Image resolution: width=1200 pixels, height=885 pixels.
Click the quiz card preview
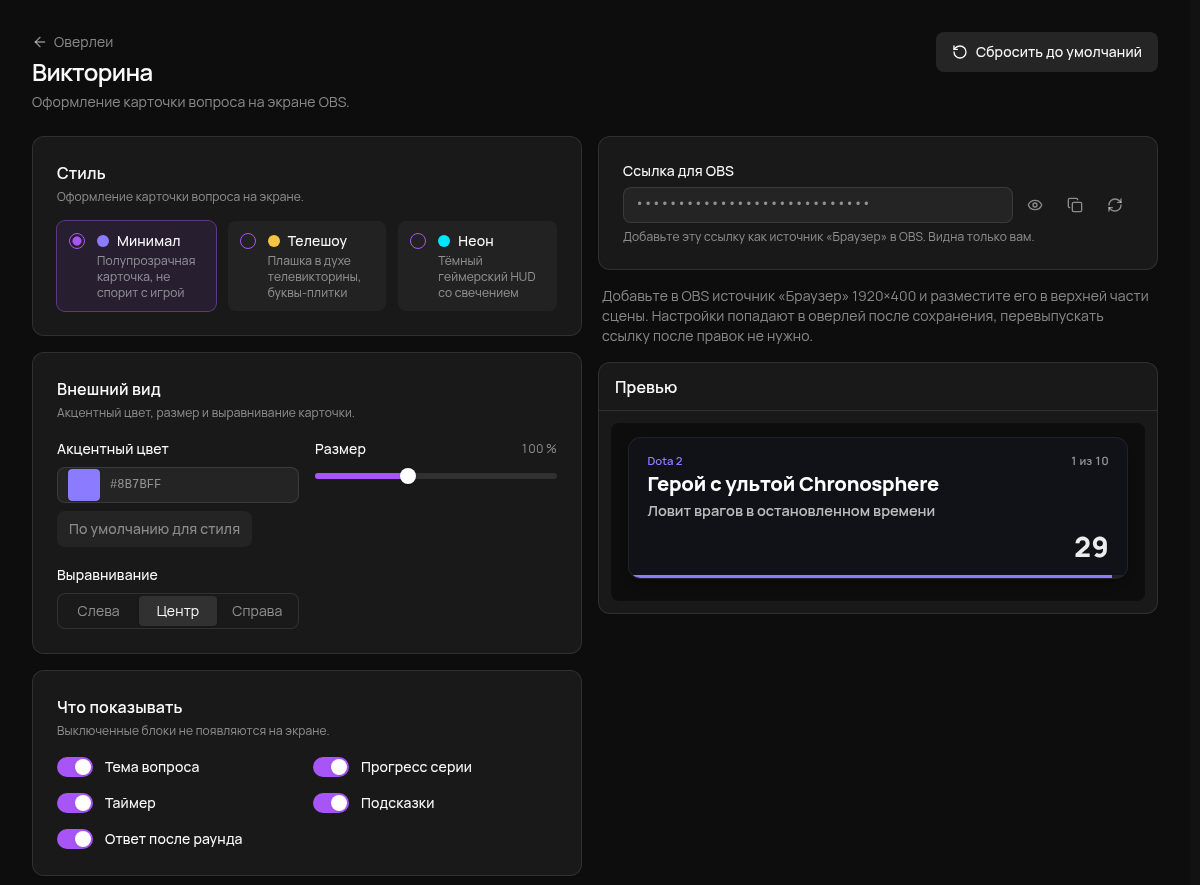pyautogui.click(x=878, y=508)
